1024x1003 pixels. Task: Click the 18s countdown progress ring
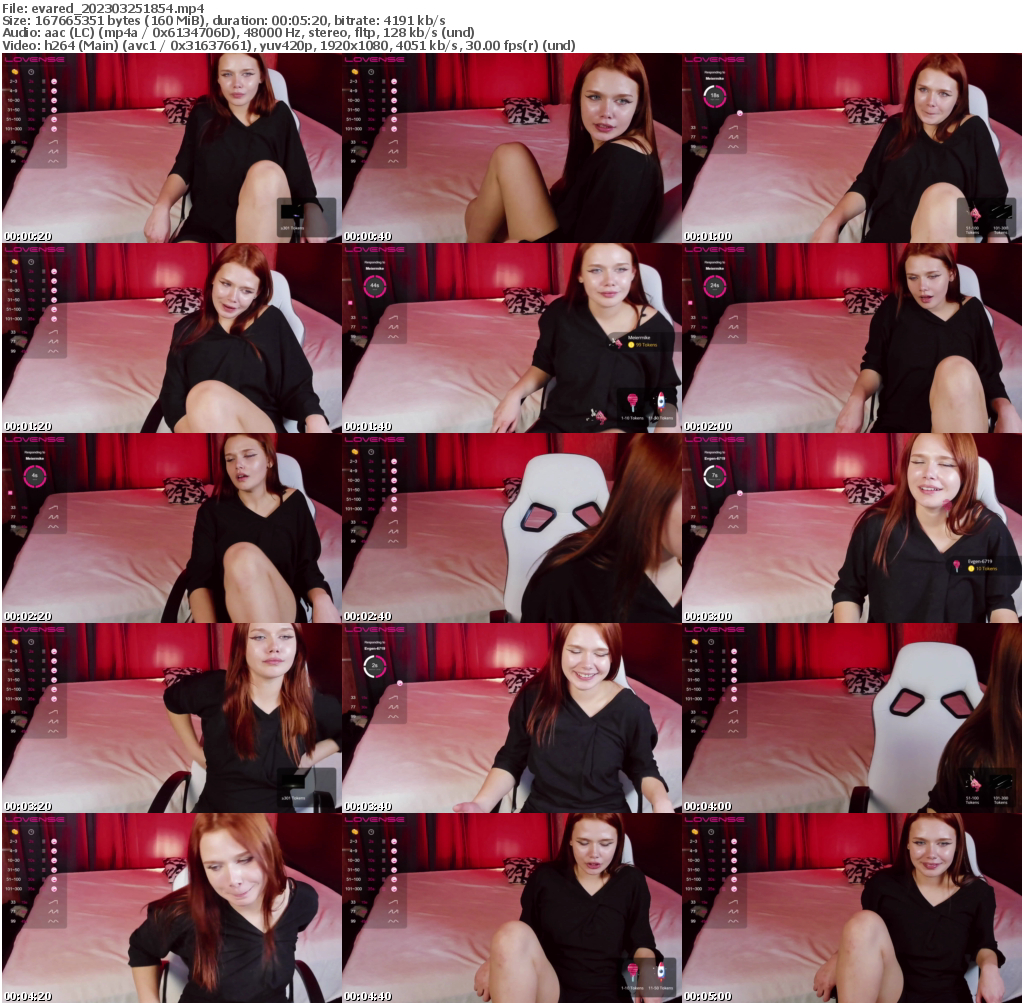point(714,96)
